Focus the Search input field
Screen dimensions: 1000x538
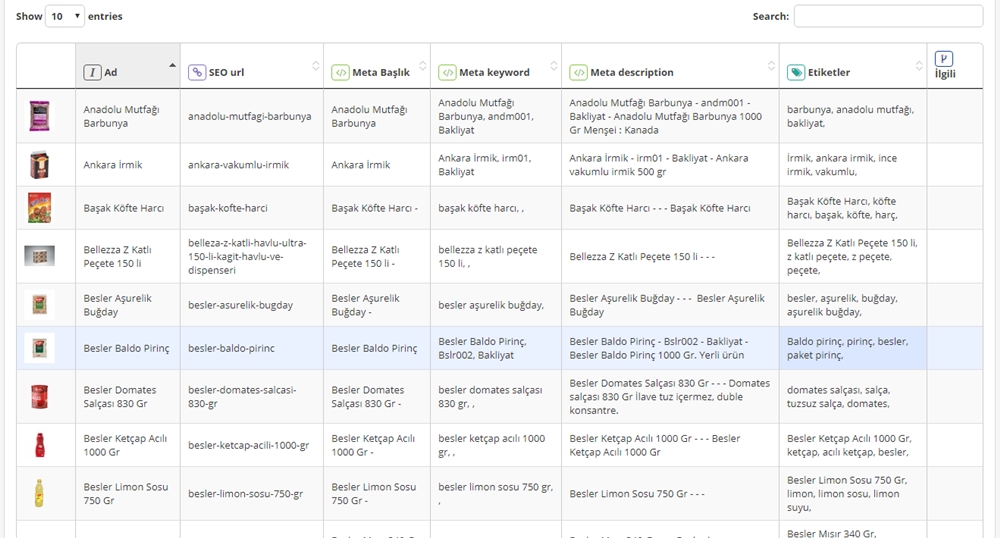tap(888, 16)
